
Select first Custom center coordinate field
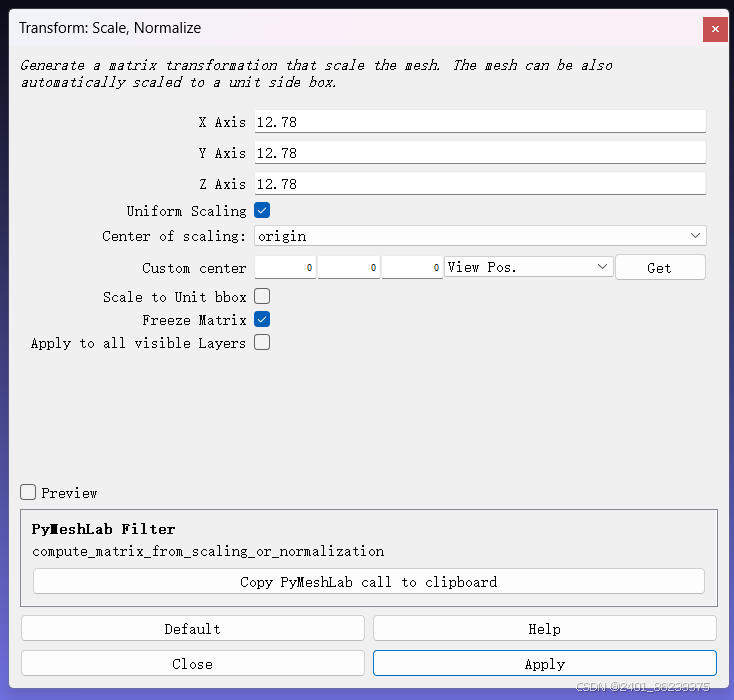285,267
